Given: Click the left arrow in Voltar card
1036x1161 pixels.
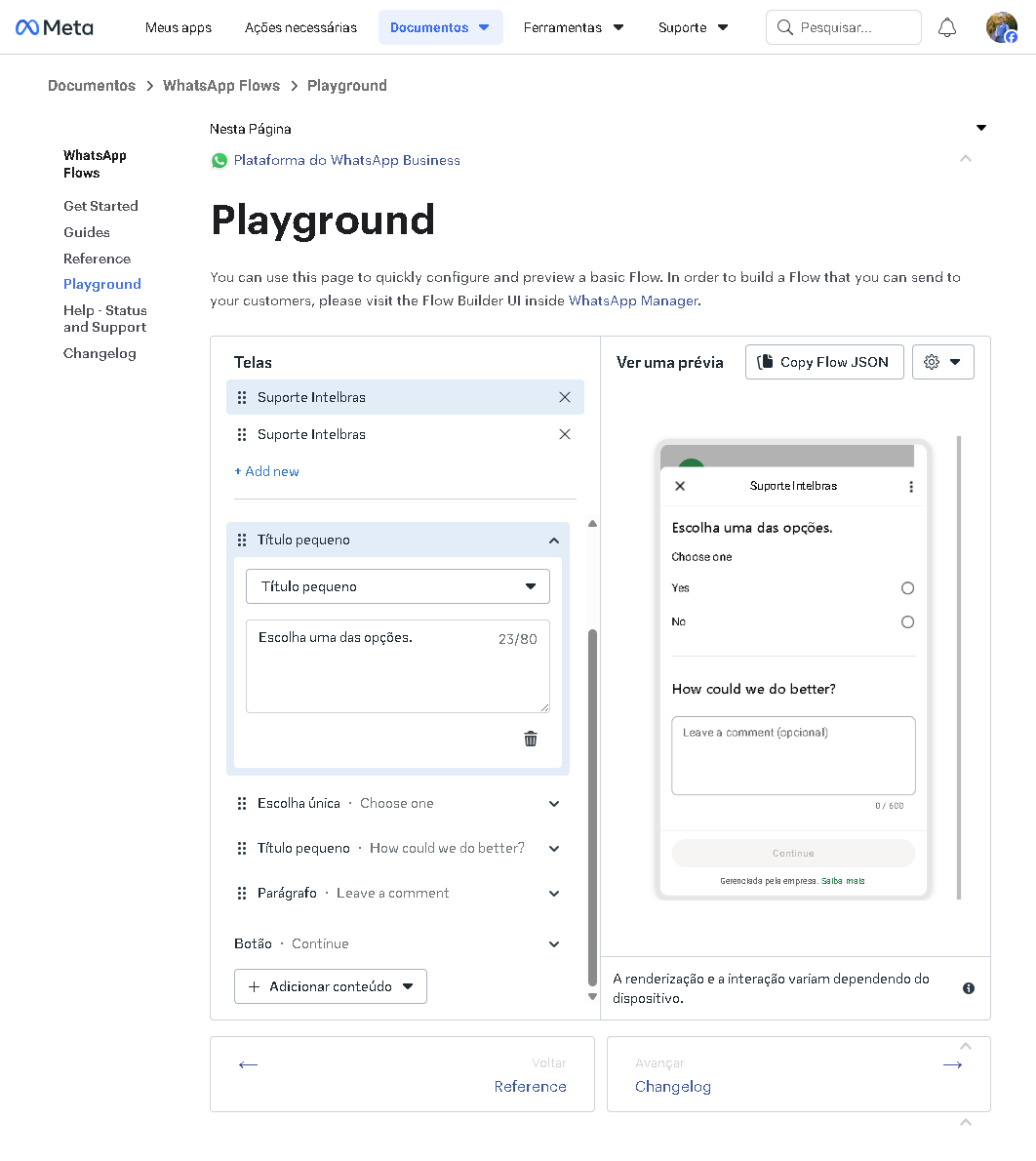Looking at the screenshot, I should 248,1064.
